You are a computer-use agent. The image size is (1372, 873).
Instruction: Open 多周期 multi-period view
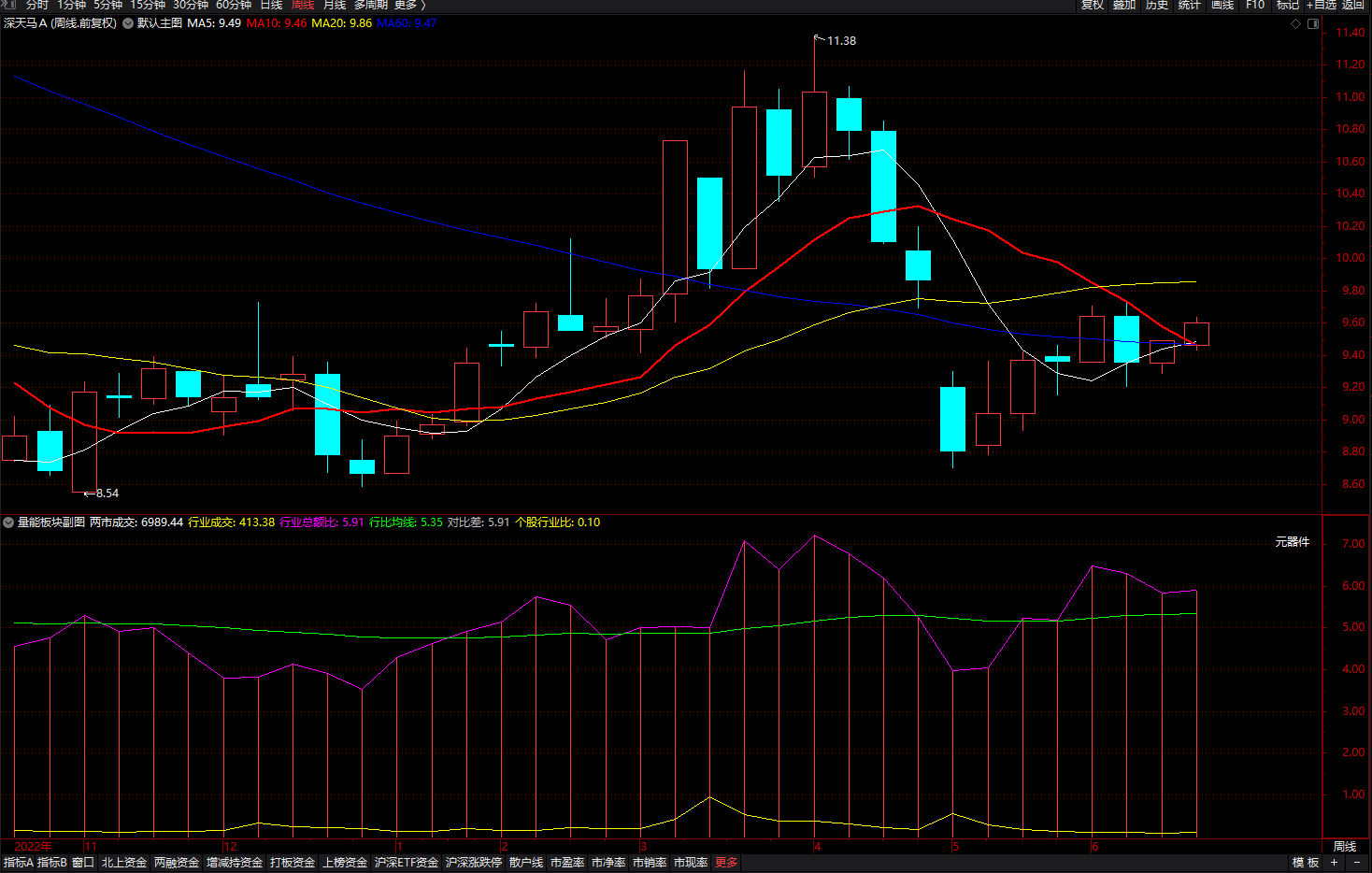click(370, 5)
